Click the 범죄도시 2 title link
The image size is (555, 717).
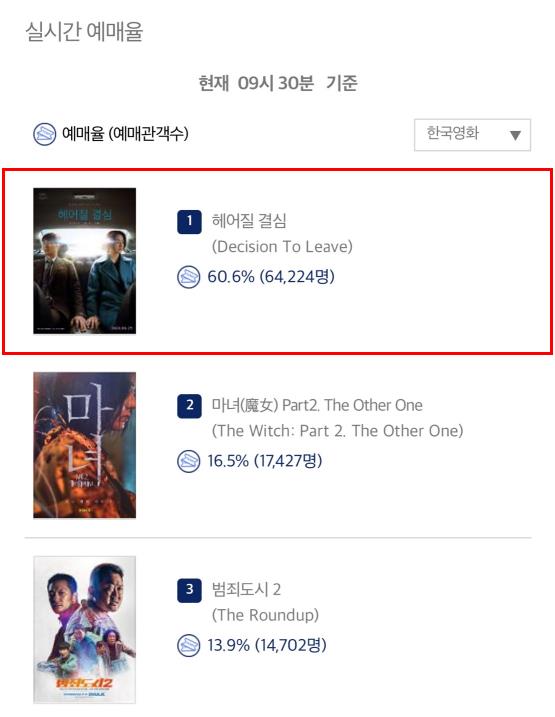tap(246, 589)
